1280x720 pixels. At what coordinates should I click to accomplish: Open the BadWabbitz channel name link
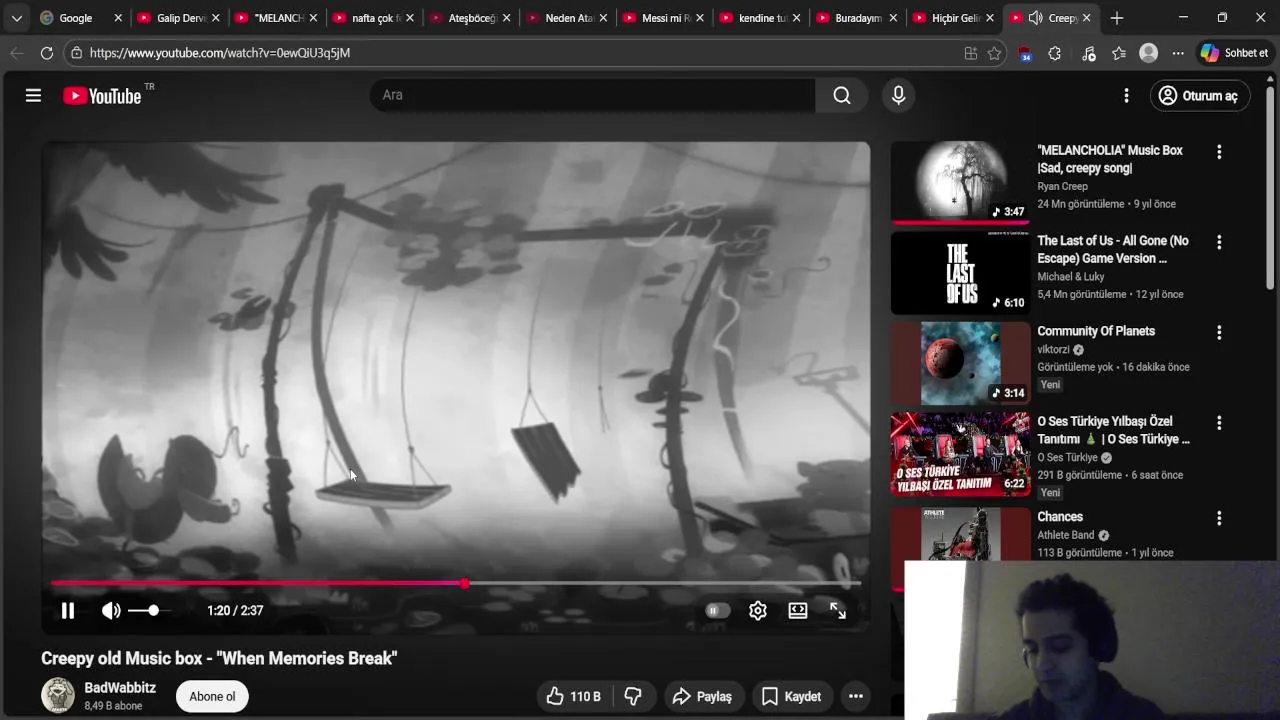click(x=120, y=688)
